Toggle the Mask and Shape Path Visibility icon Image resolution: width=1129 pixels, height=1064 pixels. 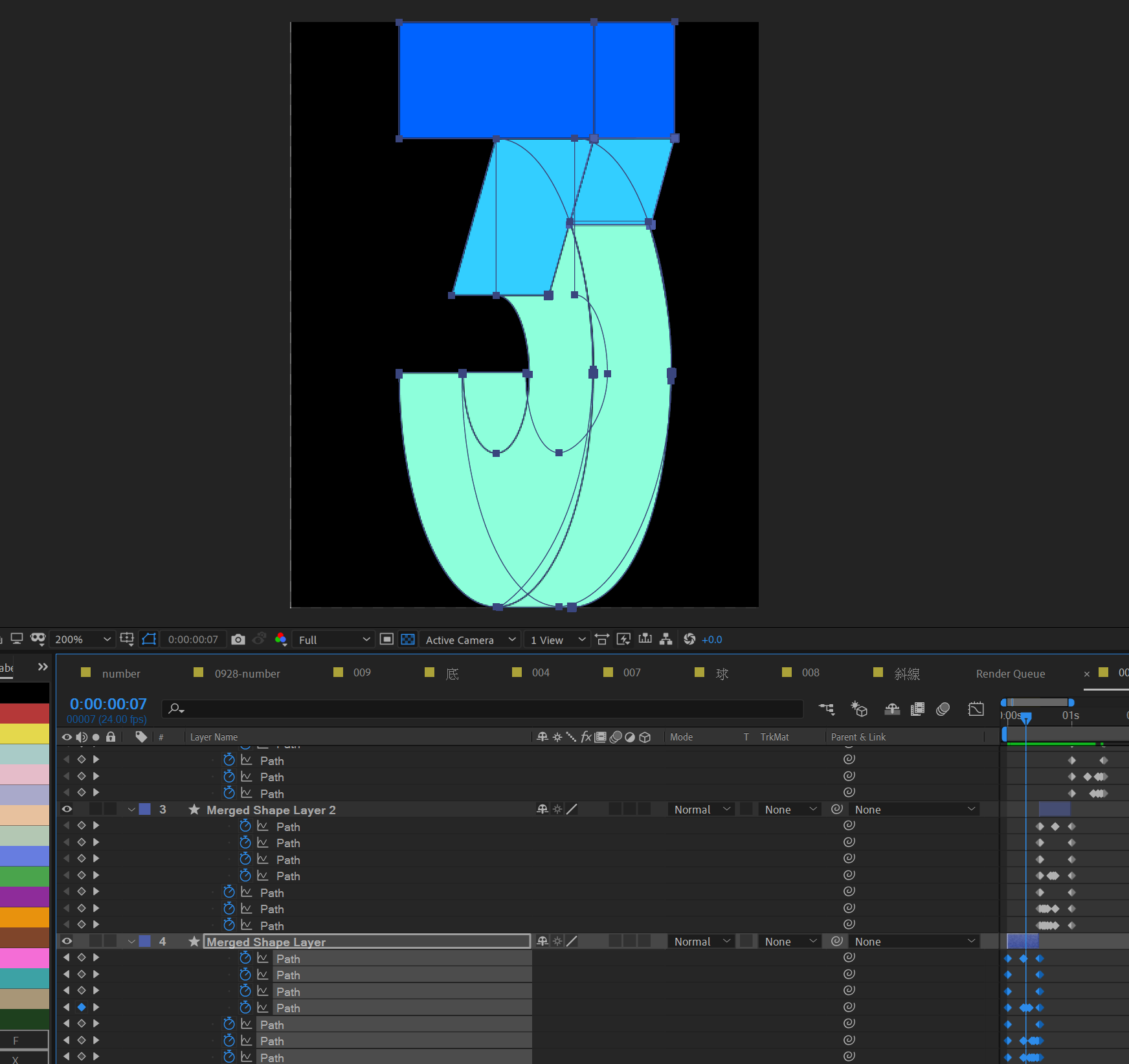[x=149, y=639]
